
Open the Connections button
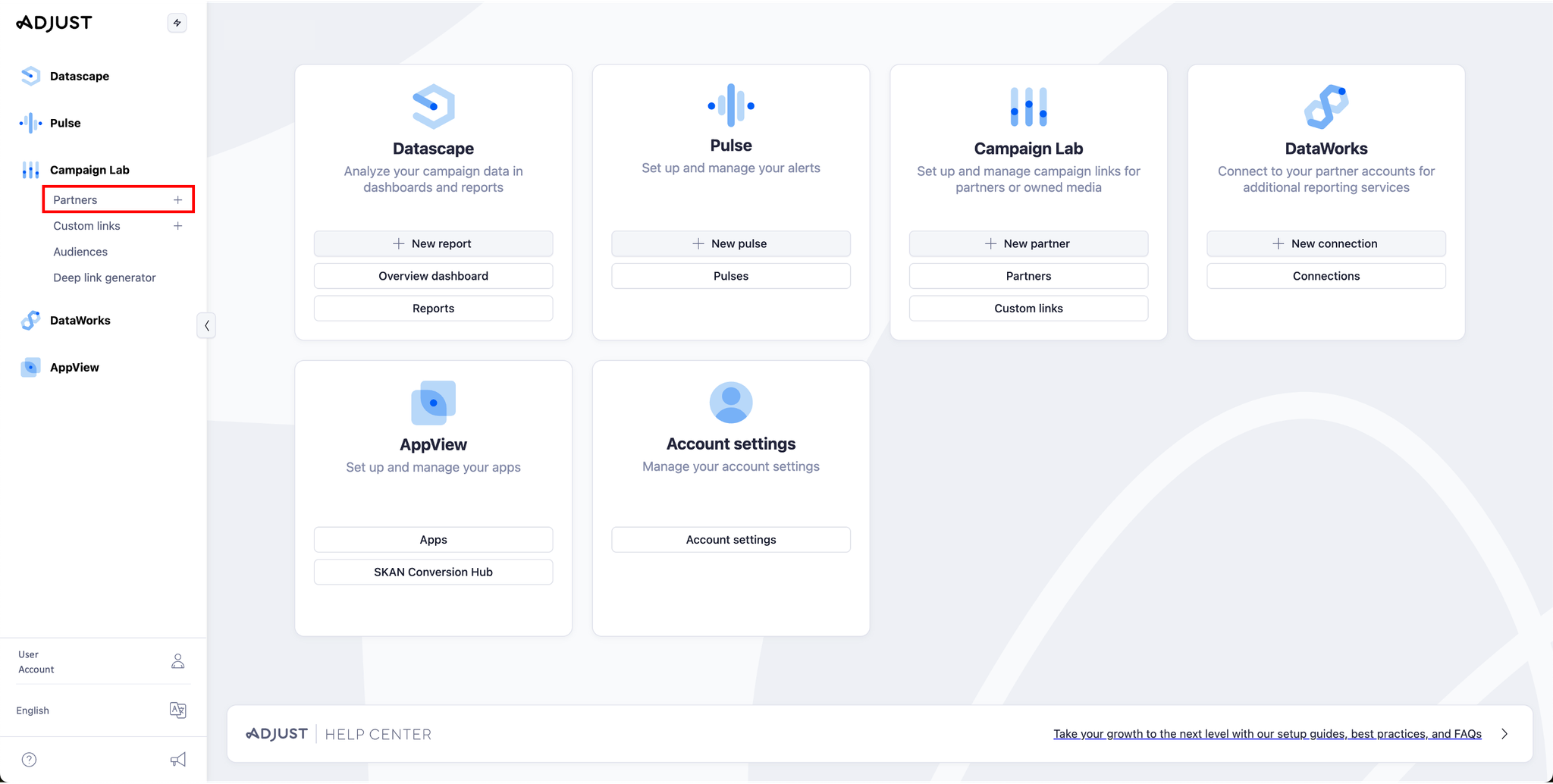click(1326, 276)
